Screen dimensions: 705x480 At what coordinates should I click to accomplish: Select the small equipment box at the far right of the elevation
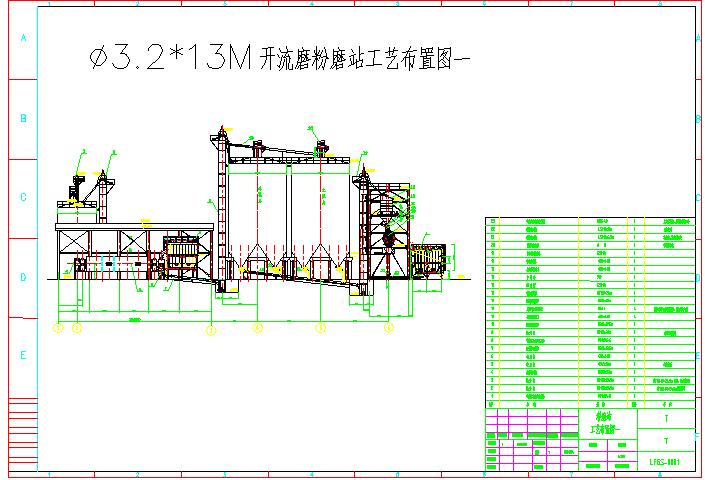pos(429,258)
